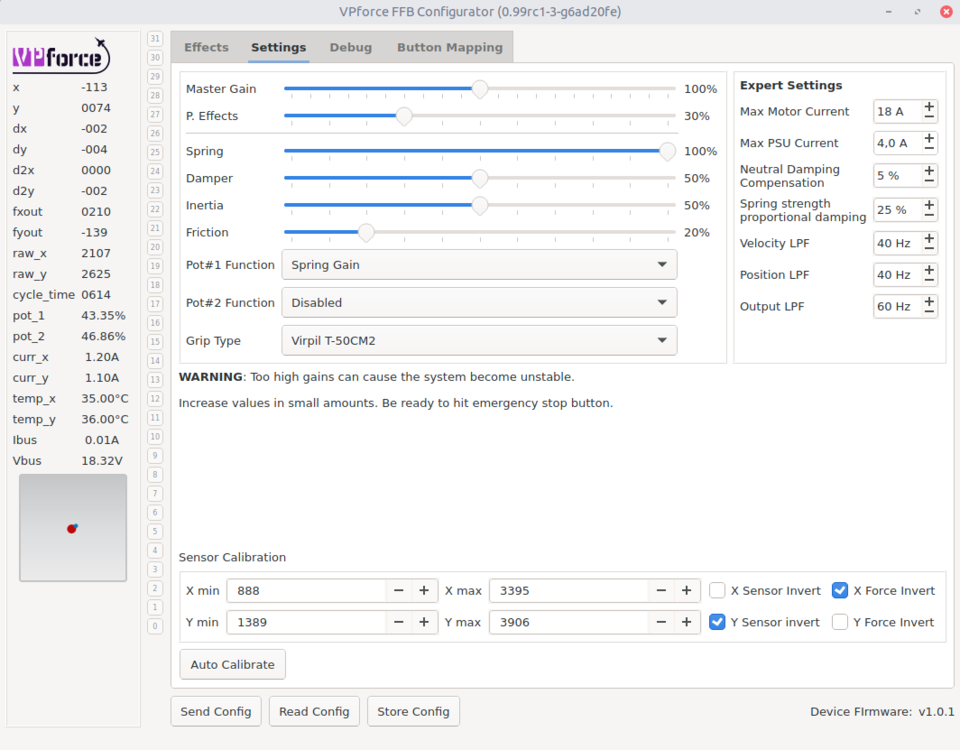The width and height of the screenshot is (960, 750).
Task: Expand the Pot#2 Function dropdown
Action: pyautogui.click(x=479, y=303)
